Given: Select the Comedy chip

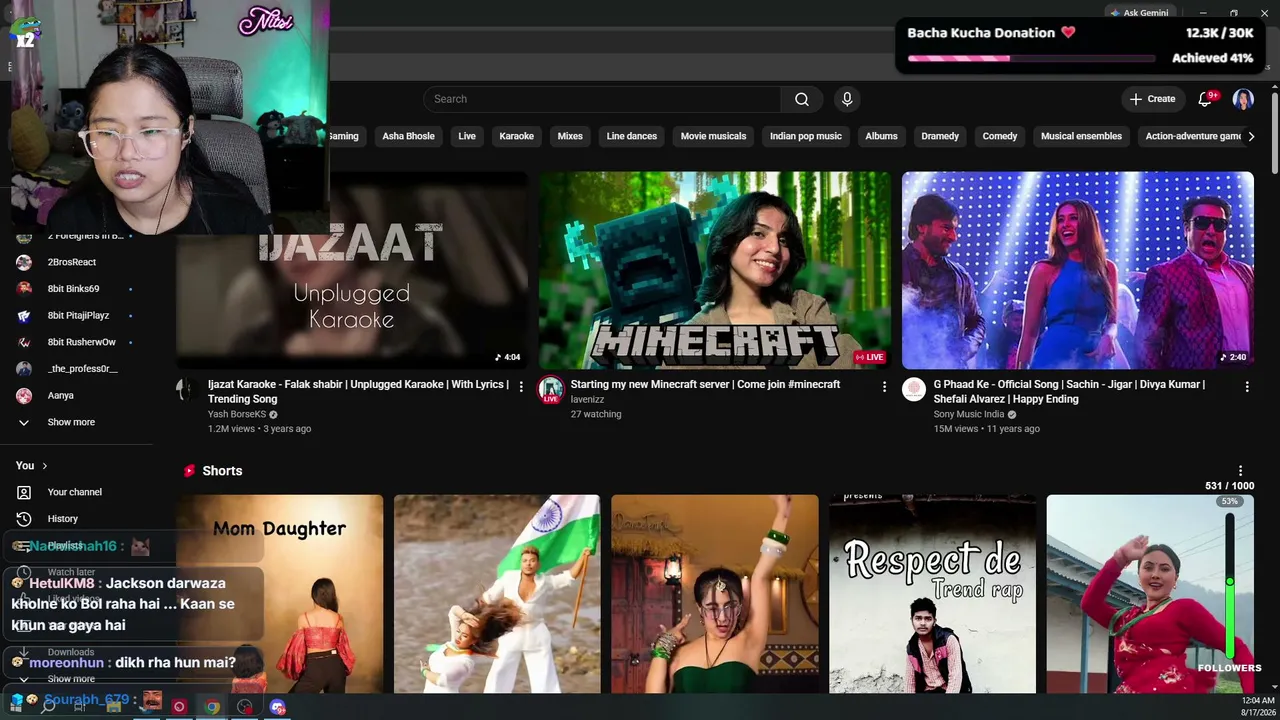Looking at the screenshot, I should tap(1000, 136).
